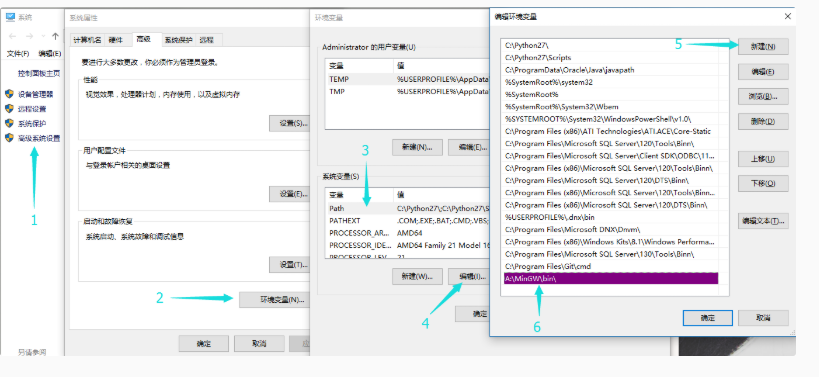The image size is (819, 377).
Task: Click the shield icon beside 高级系统设置
Action: click(x=9, y=138)
